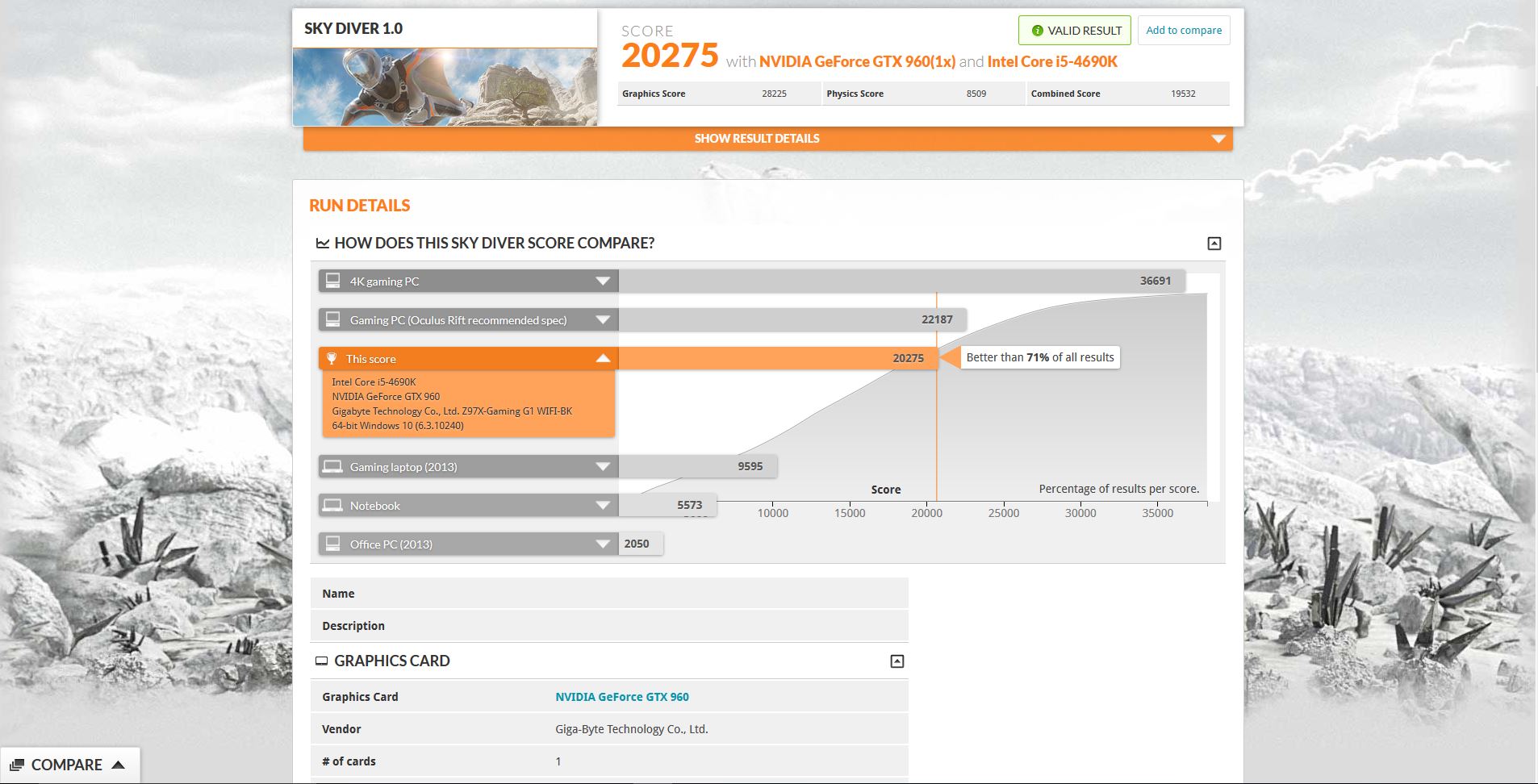Screen dimensions: 1538x784
Task: Click the SKY DIVER 1.0 title
Action: tap(353, 28)
